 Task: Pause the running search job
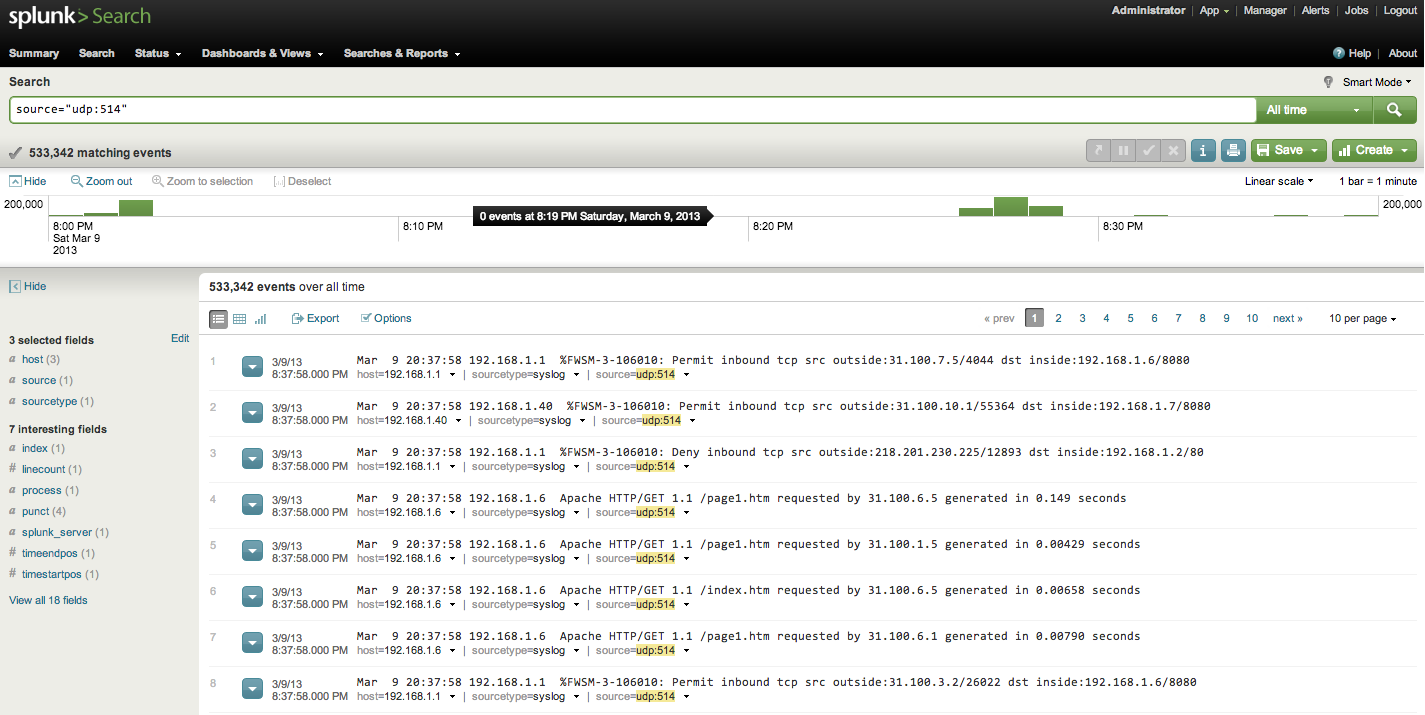point(1122,150)
